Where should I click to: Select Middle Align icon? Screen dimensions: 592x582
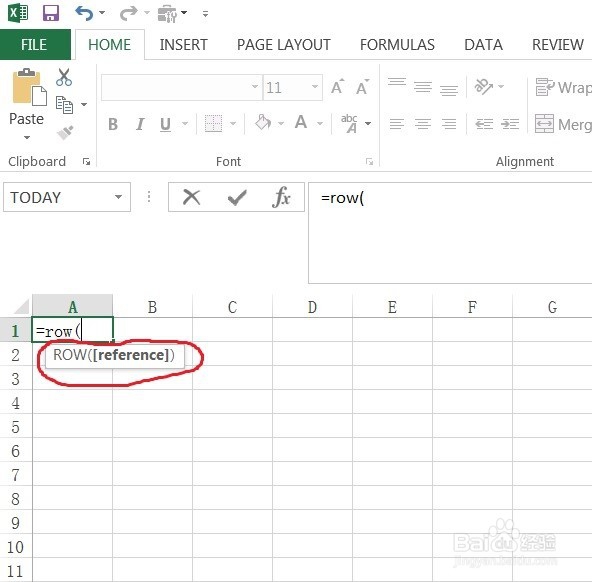(423, 87)
